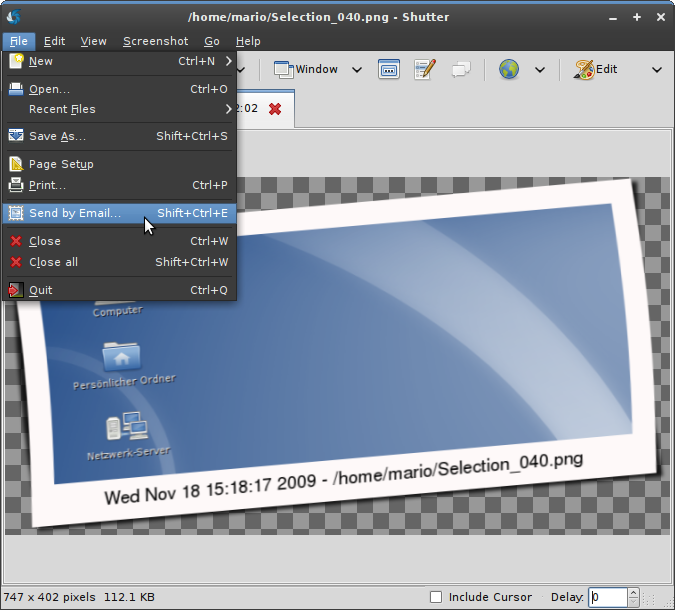675x610 pixels.
Task: Click the capture menu screenshot icon
Action: point(389,69)
